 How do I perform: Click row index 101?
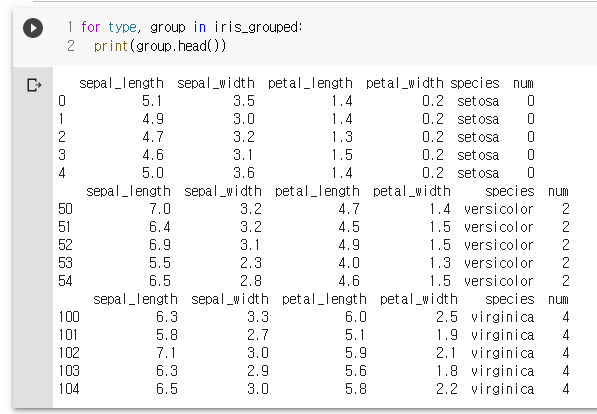[68, 335]
